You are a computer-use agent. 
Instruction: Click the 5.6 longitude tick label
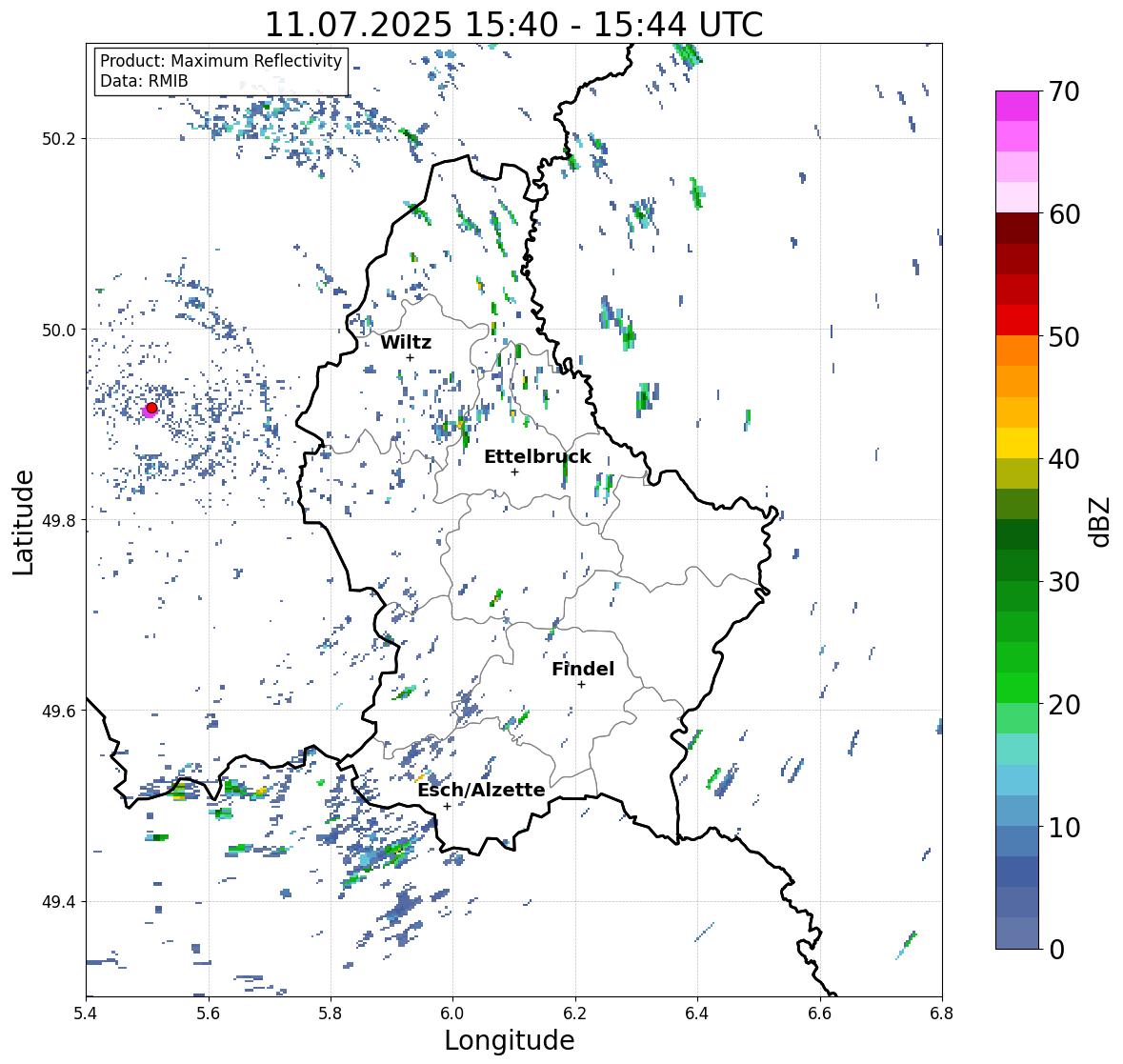tap(209, 1014)
